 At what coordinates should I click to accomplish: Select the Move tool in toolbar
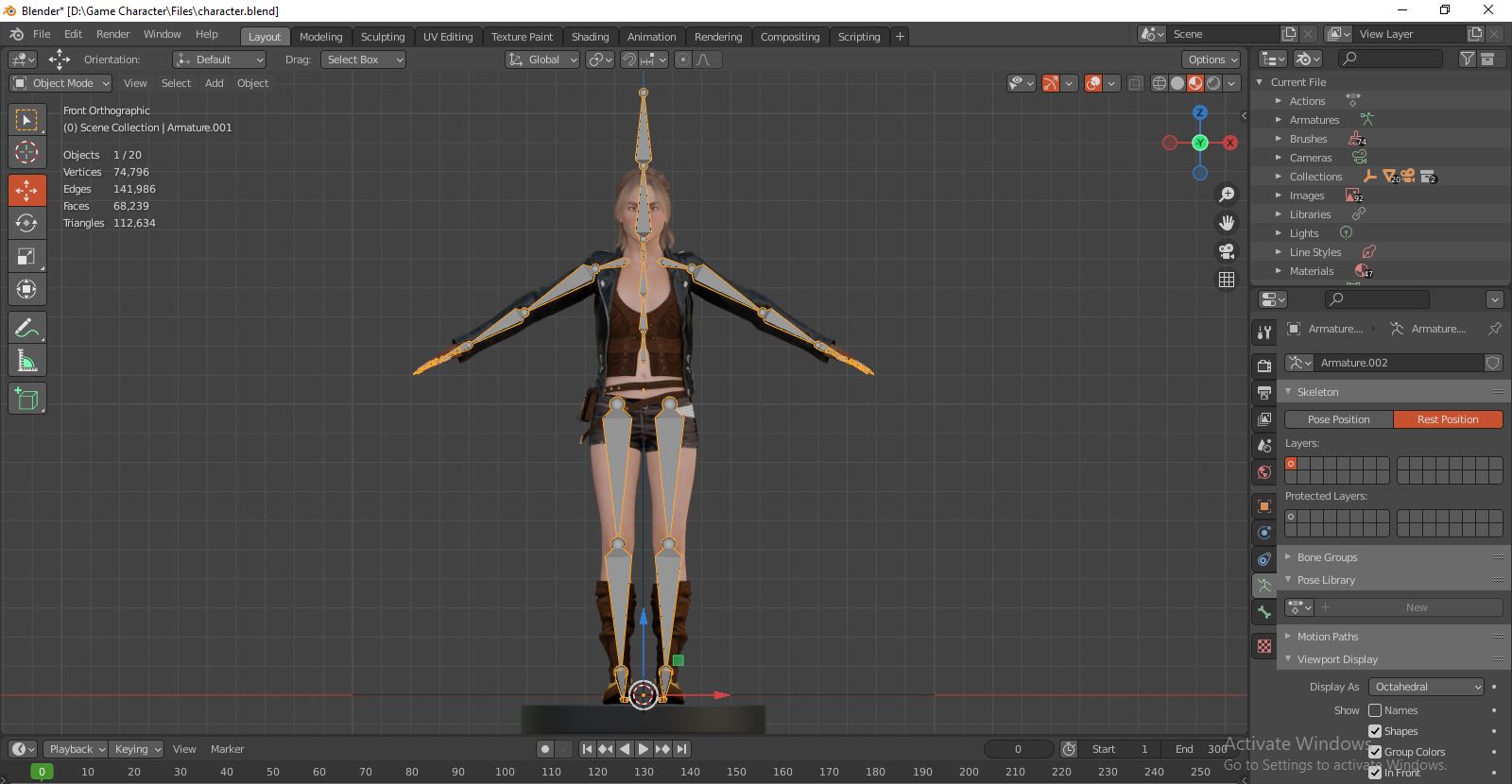[26, 190]
